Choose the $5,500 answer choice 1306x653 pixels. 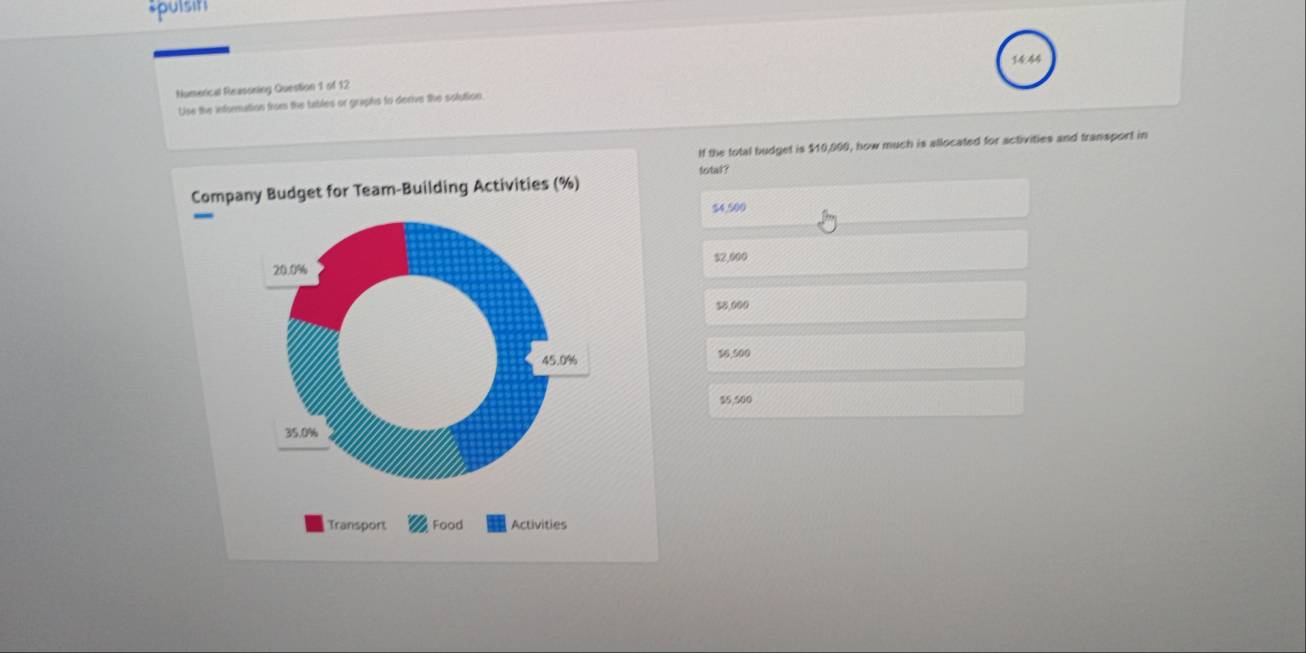865,398
